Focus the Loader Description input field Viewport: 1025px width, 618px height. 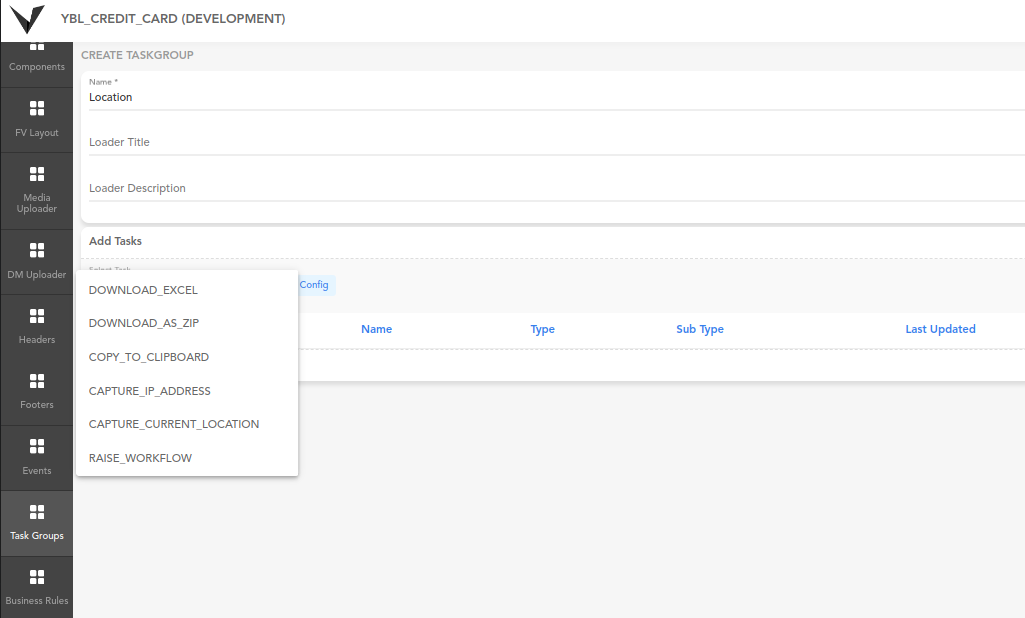click(556, 188)
